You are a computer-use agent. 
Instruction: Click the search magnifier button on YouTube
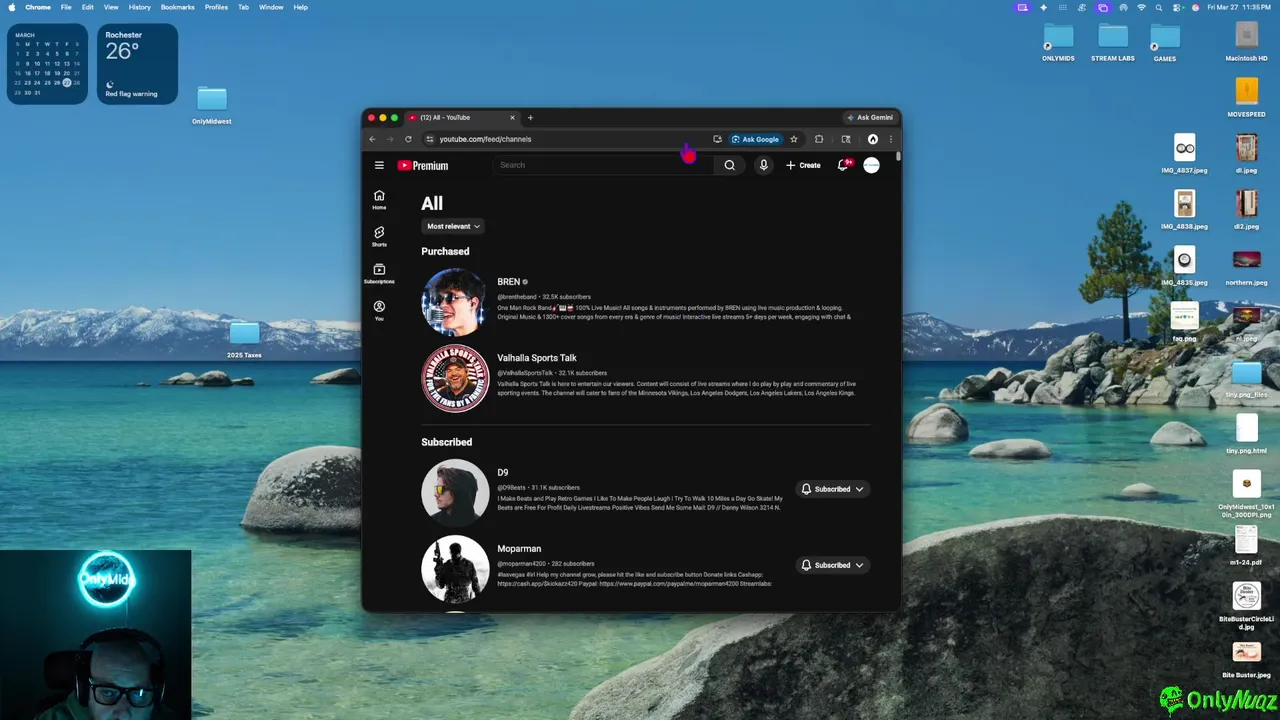(729, 165)
